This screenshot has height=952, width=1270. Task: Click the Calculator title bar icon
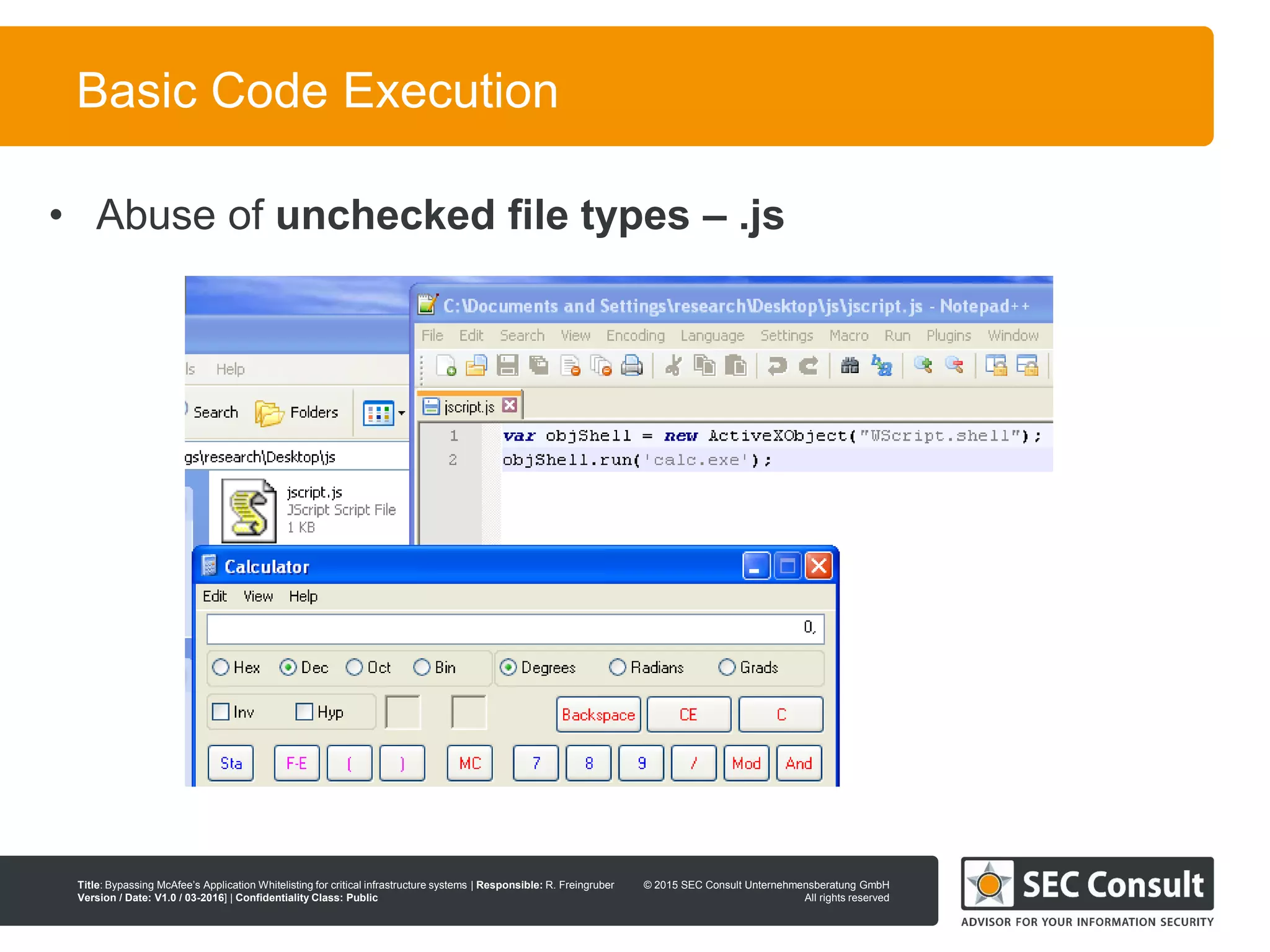[210, 565]
